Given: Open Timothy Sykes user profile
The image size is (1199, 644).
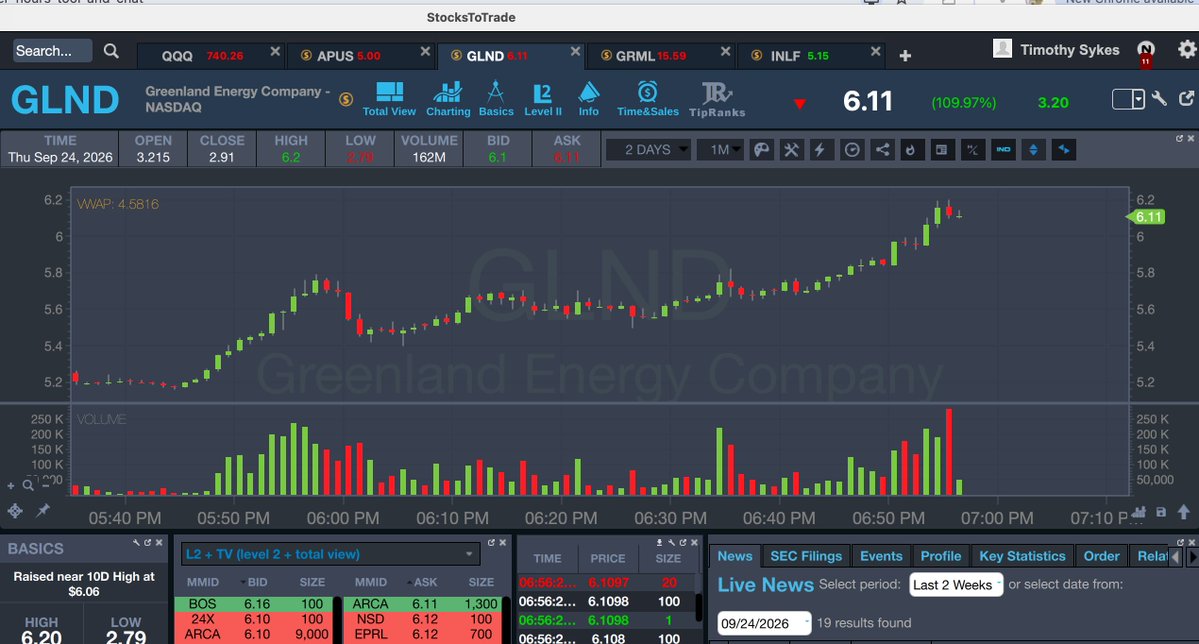Looking at the screenshot, I should 1056,50.
